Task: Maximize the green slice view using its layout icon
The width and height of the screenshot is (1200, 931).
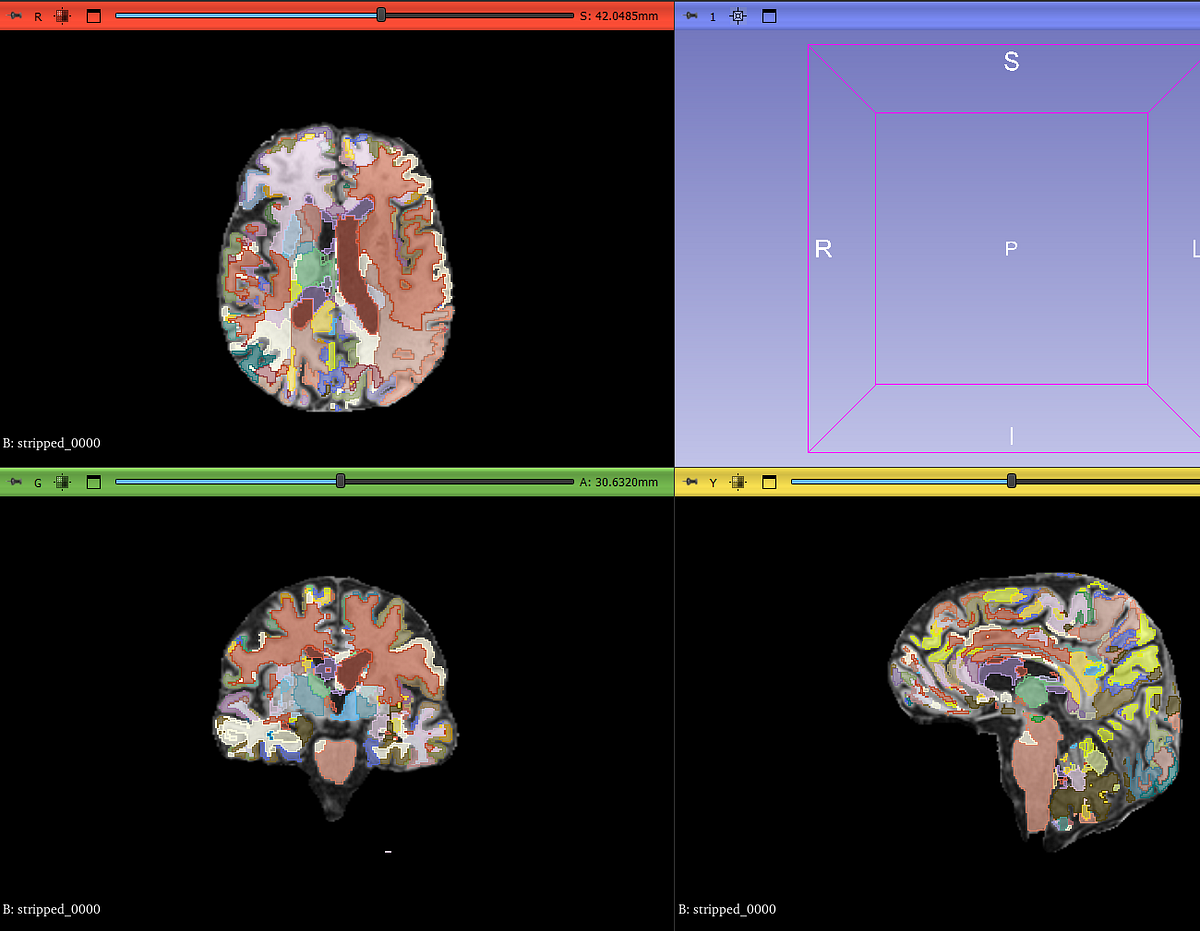Action: coord(93,481)
